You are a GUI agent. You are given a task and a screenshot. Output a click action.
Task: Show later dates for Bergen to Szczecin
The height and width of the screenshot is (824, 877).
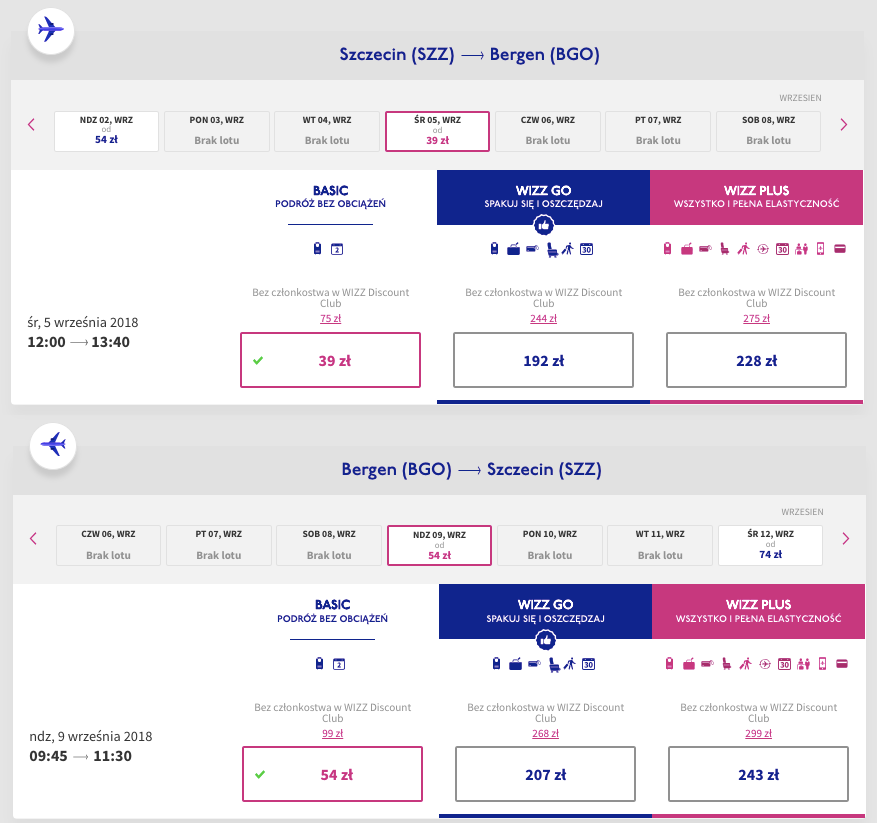(x=845, y=539)
